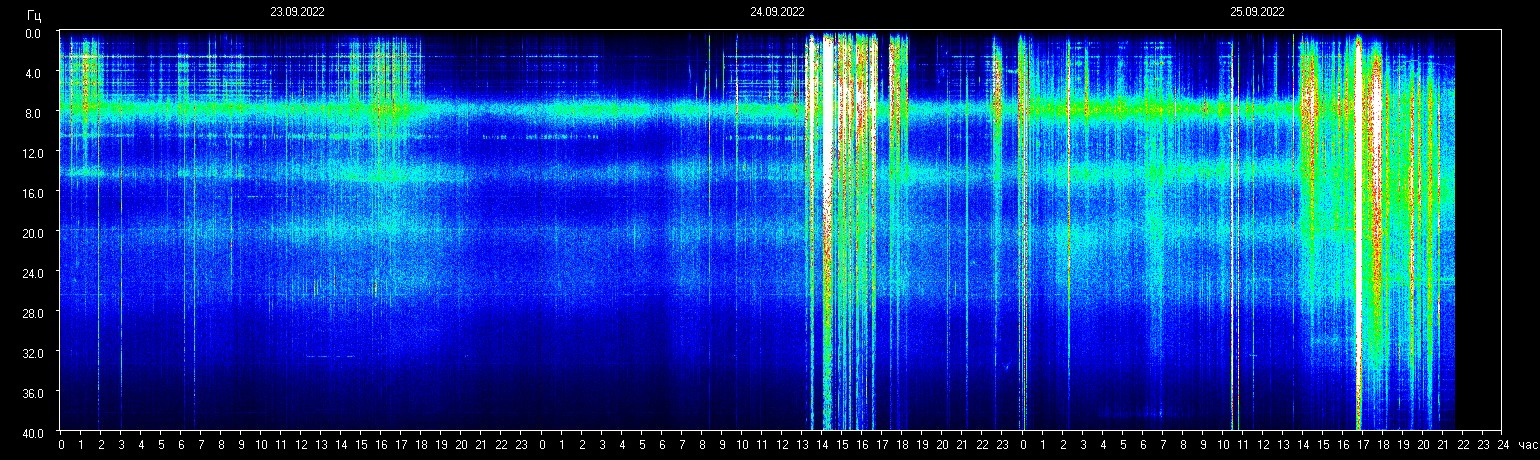Select the 16.0 frequency axis label

(x=32, y=192)
